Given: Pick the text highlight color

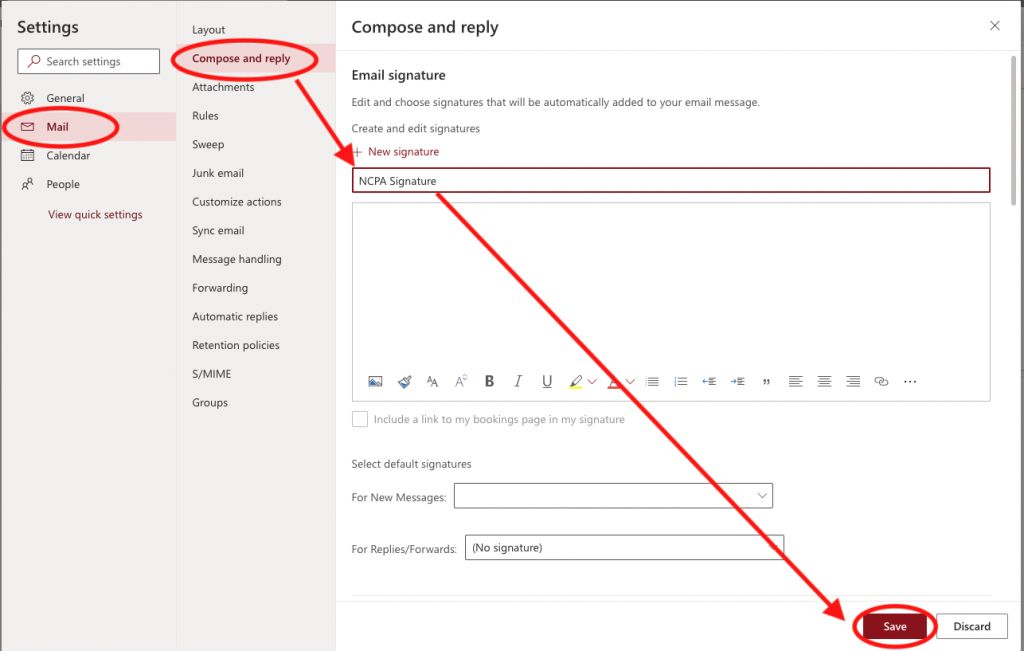Looking at the screenshot, I should [575, 381].
